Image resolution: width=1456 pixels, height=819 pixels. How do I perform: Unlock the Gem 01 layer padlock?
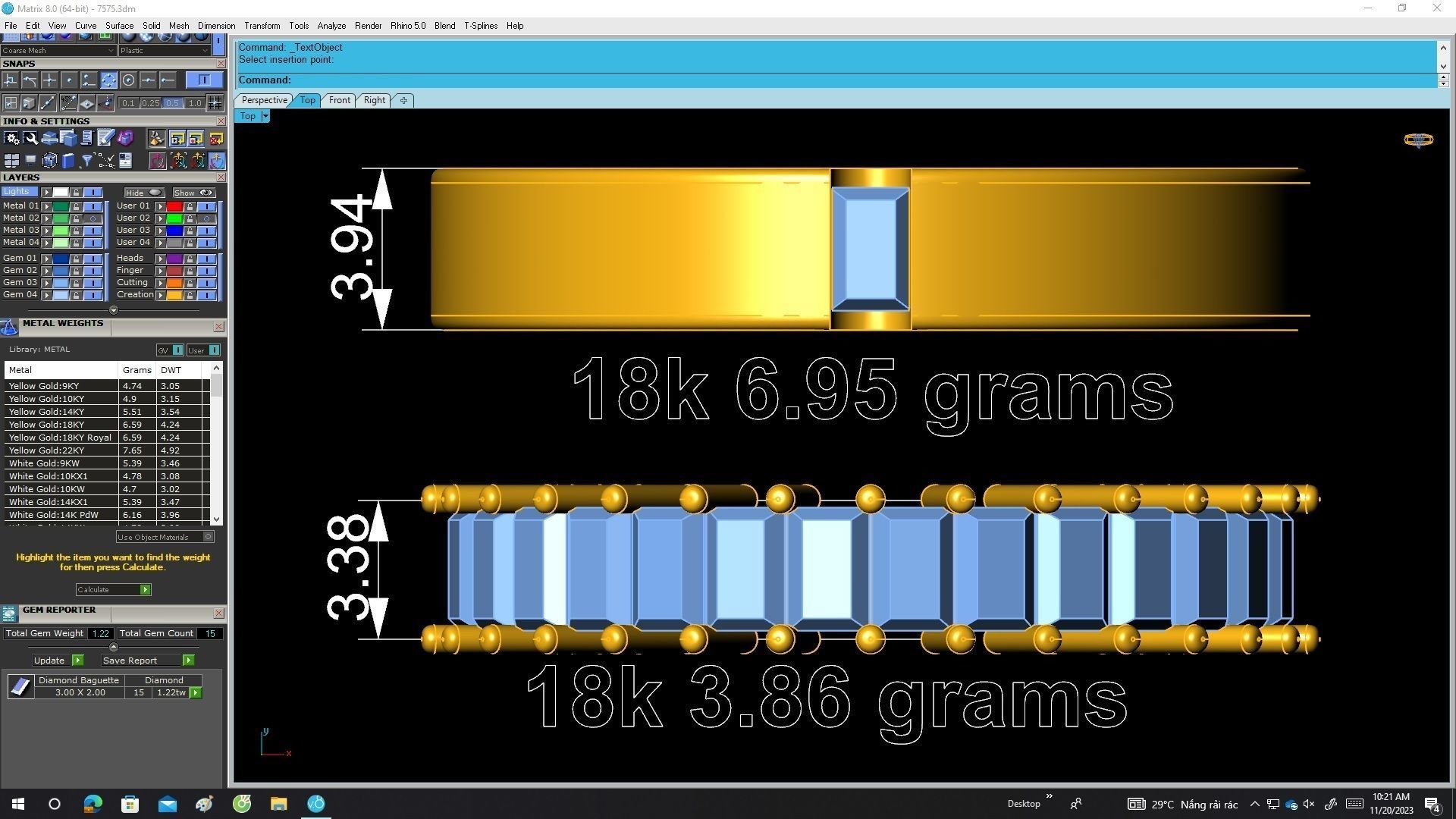click(x=76, y=259)
